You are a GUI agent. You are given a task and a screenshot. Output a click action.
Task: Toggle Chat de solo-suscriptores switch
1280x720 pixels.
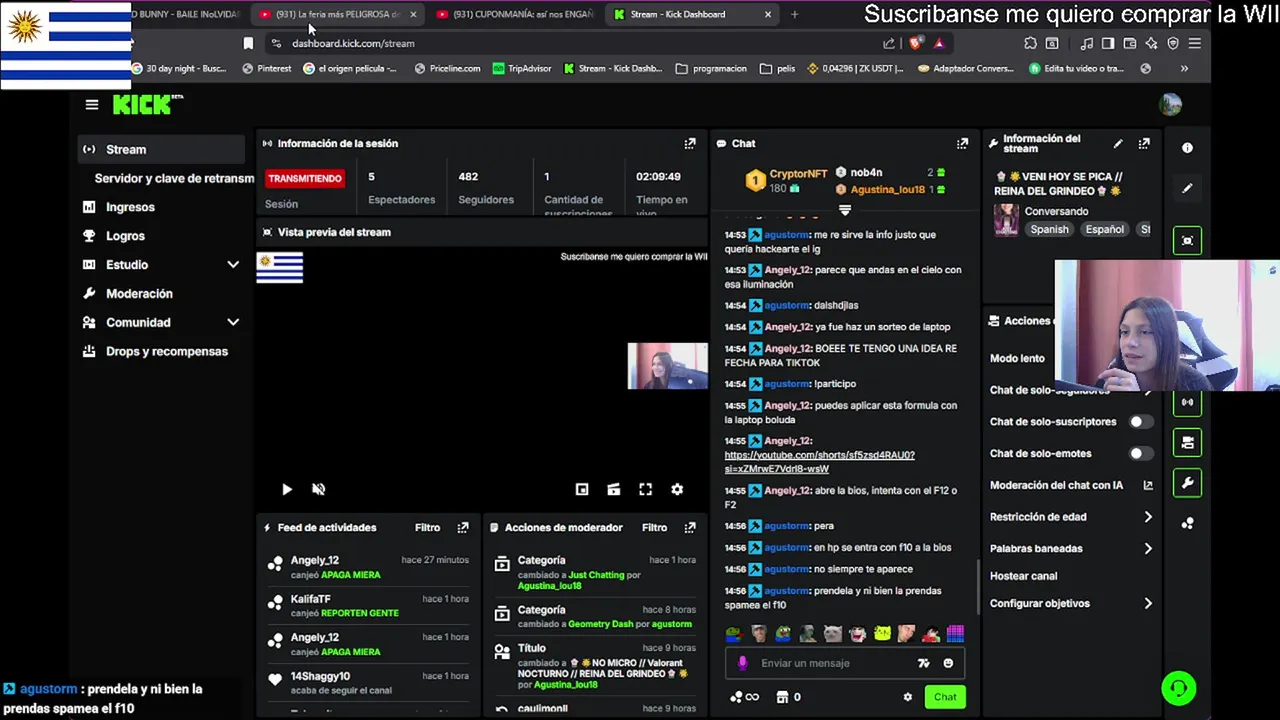pos(1140,422)
